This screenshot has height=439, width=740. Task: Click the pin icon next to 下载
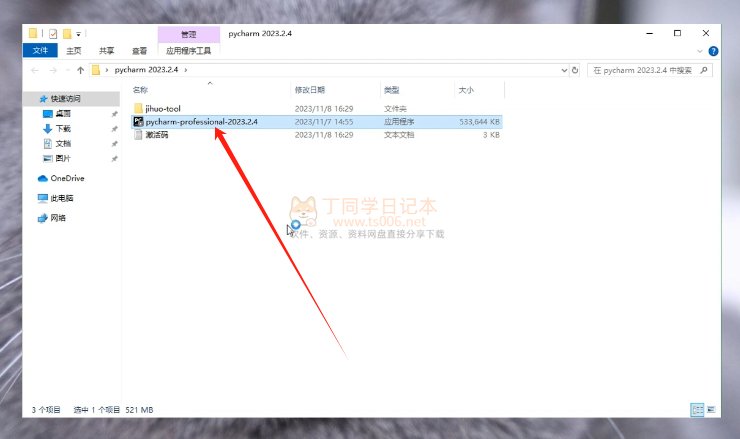point(114,129)
